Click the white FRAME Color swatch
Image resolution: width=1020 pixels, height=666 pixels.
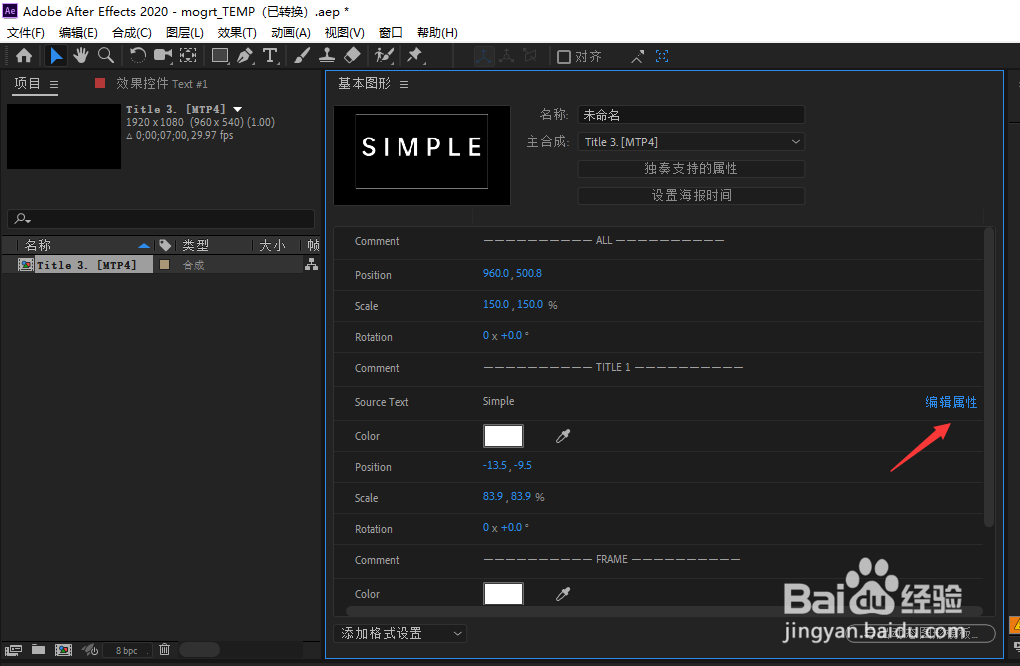503,593
